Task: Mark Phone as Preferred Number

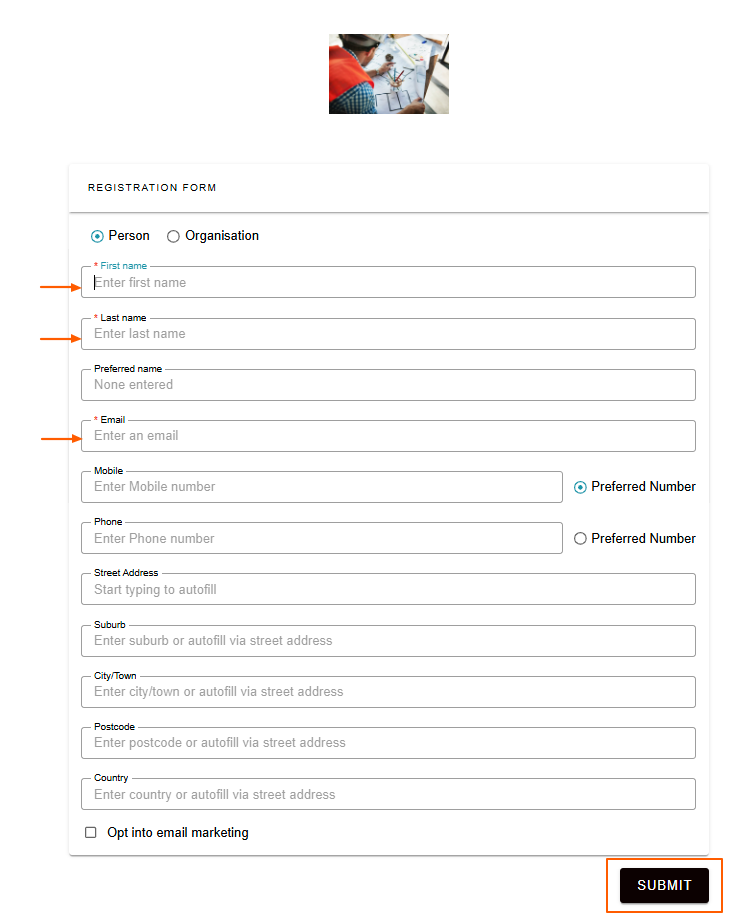Action: (580, 539)
